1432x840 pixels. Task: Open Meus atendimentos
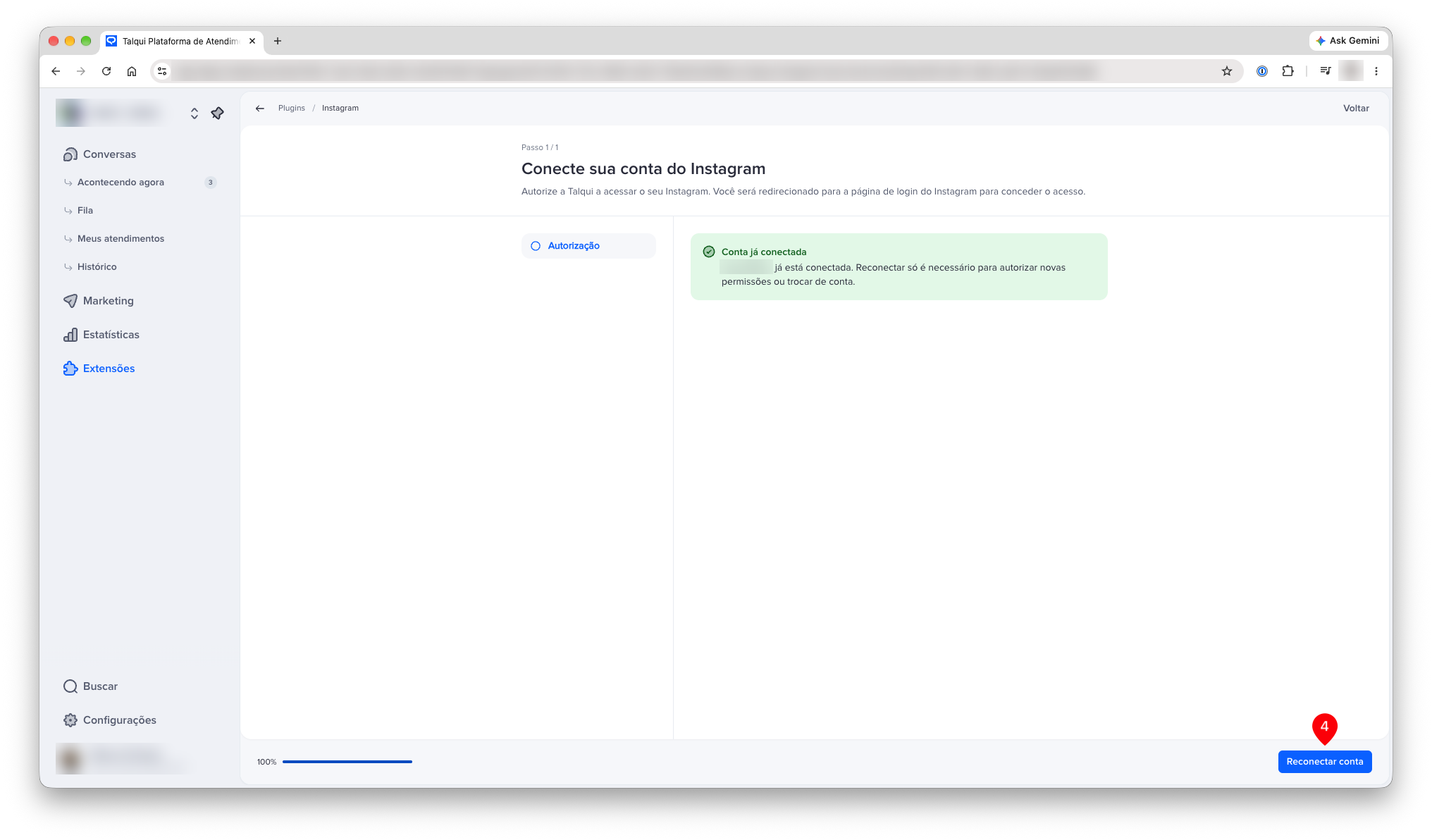point(121,238)
